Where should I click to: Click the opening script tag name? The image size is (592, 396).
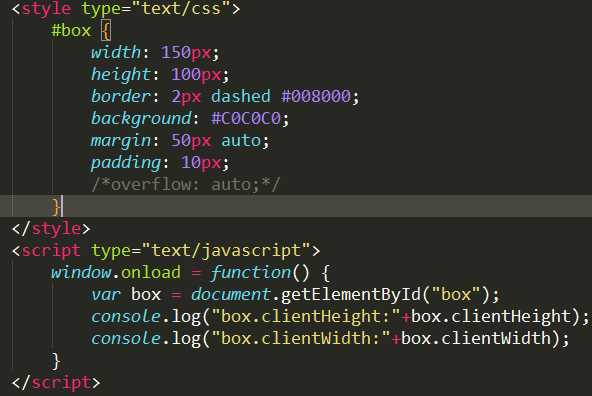click(51, 251)
